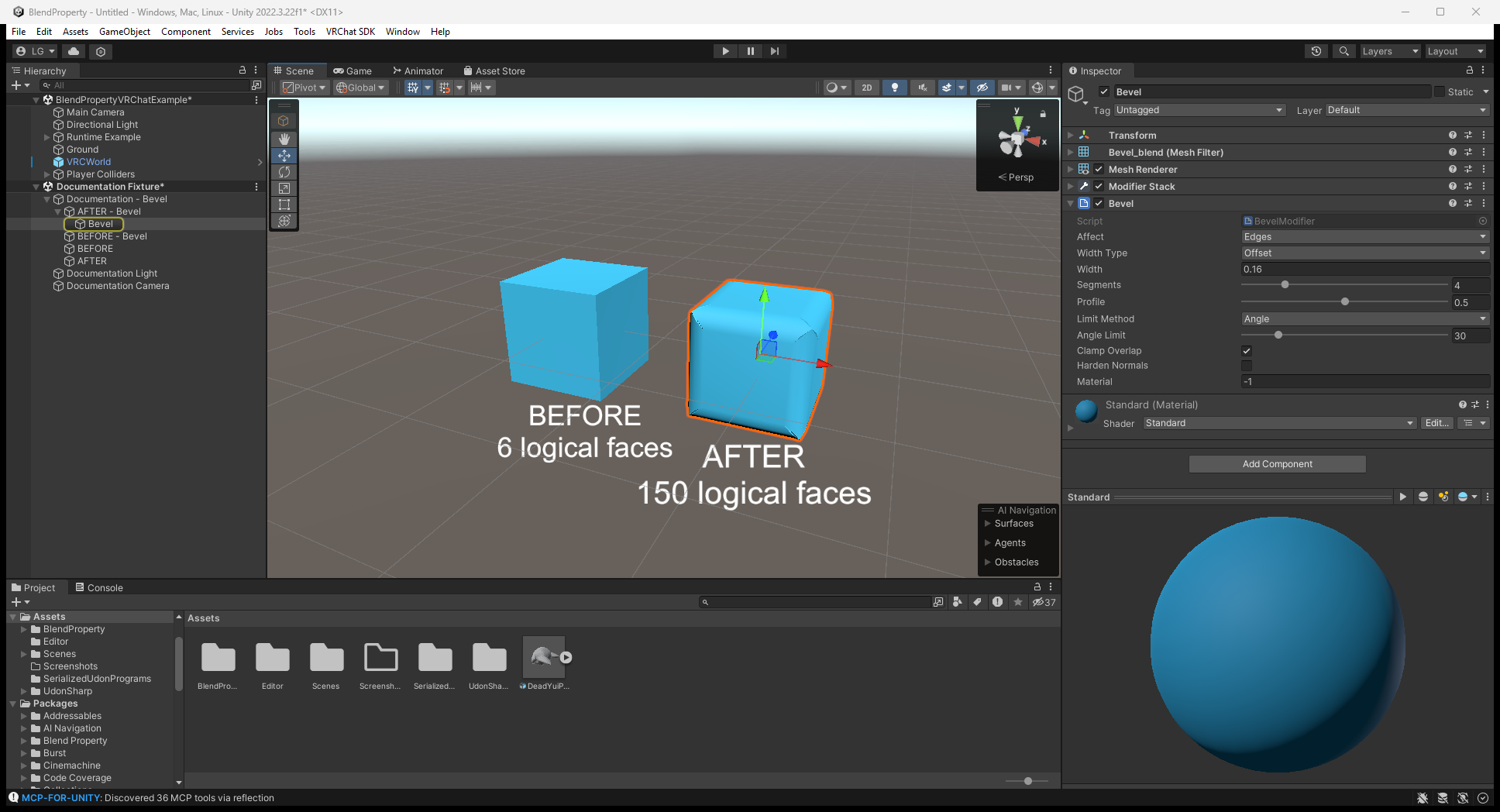Enable Harden Normals checkbox
This screenshot has width=1500, height=812.
tap(1247, 366)
